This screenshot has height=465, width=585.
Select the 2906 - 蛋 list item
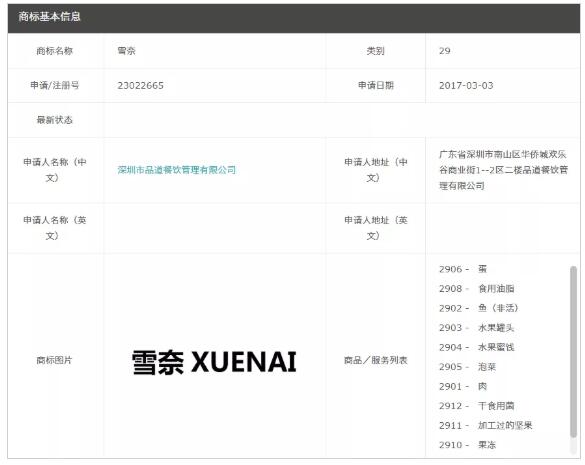(463, 269)
